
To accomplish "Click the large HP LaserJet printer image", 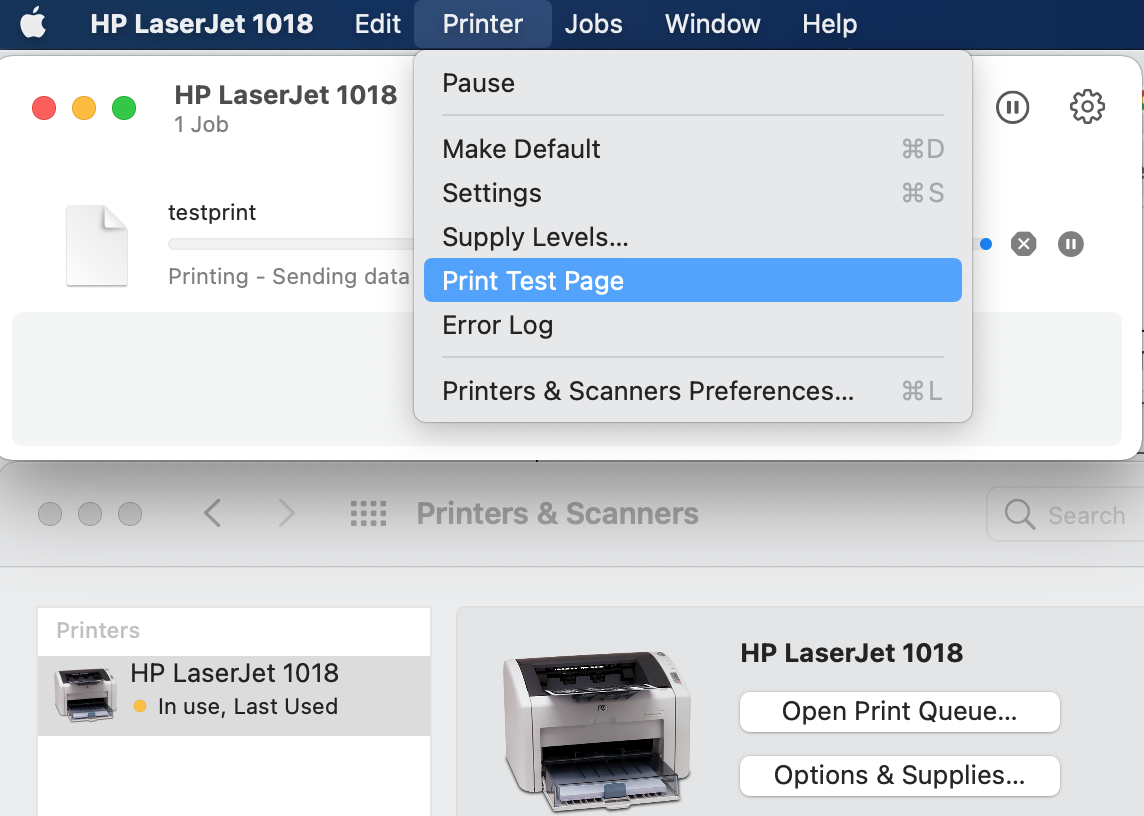I will [x=596, y=732].
